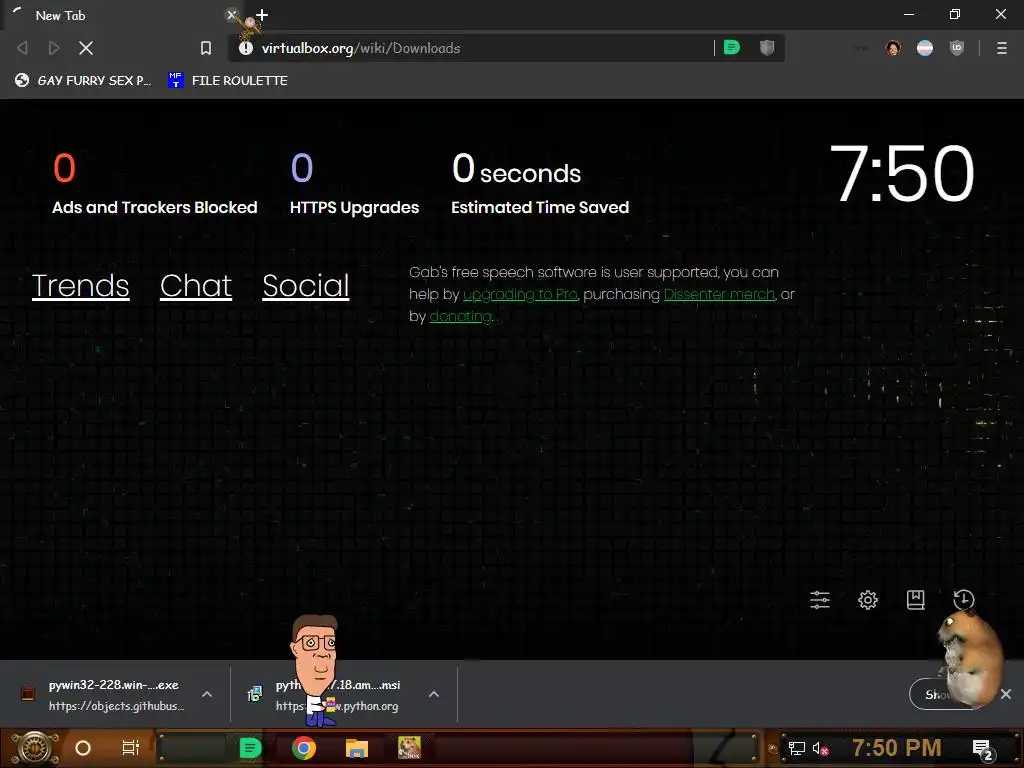This screenshot has height=768, width=1024.
Task: Click the striped flag extension icon
Action: click(x=925, y=48)
